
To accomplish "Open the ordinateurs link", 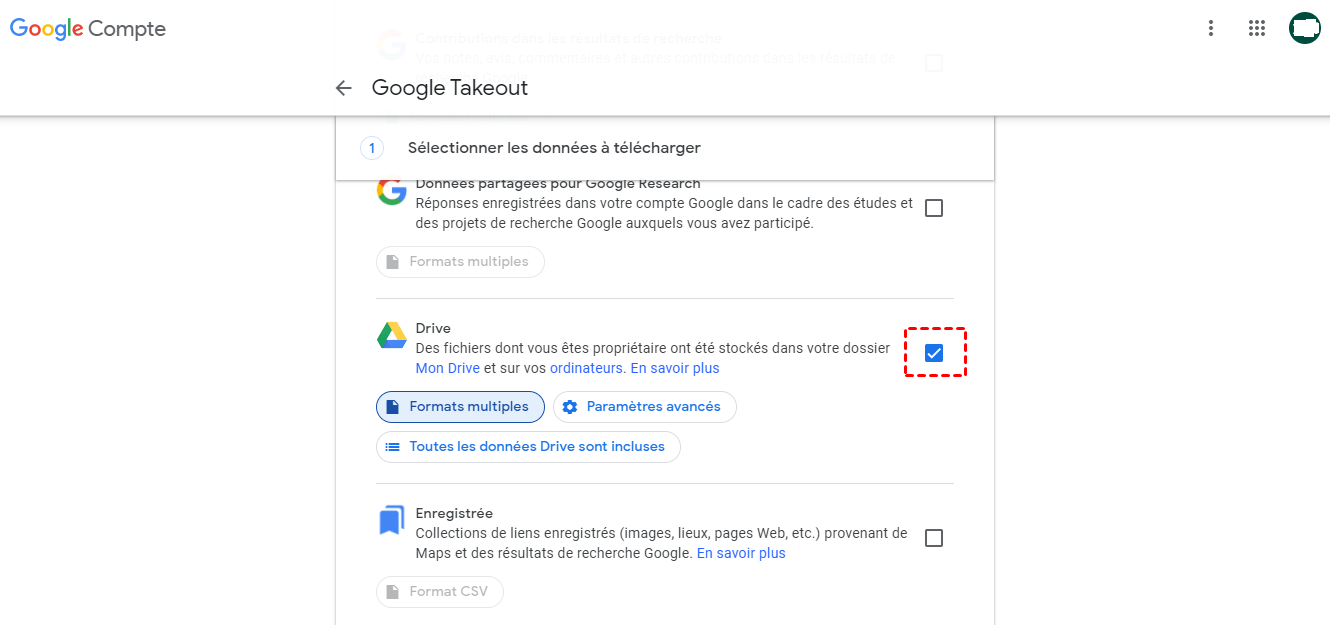I will pyautogui.click(x=586, y=368).
